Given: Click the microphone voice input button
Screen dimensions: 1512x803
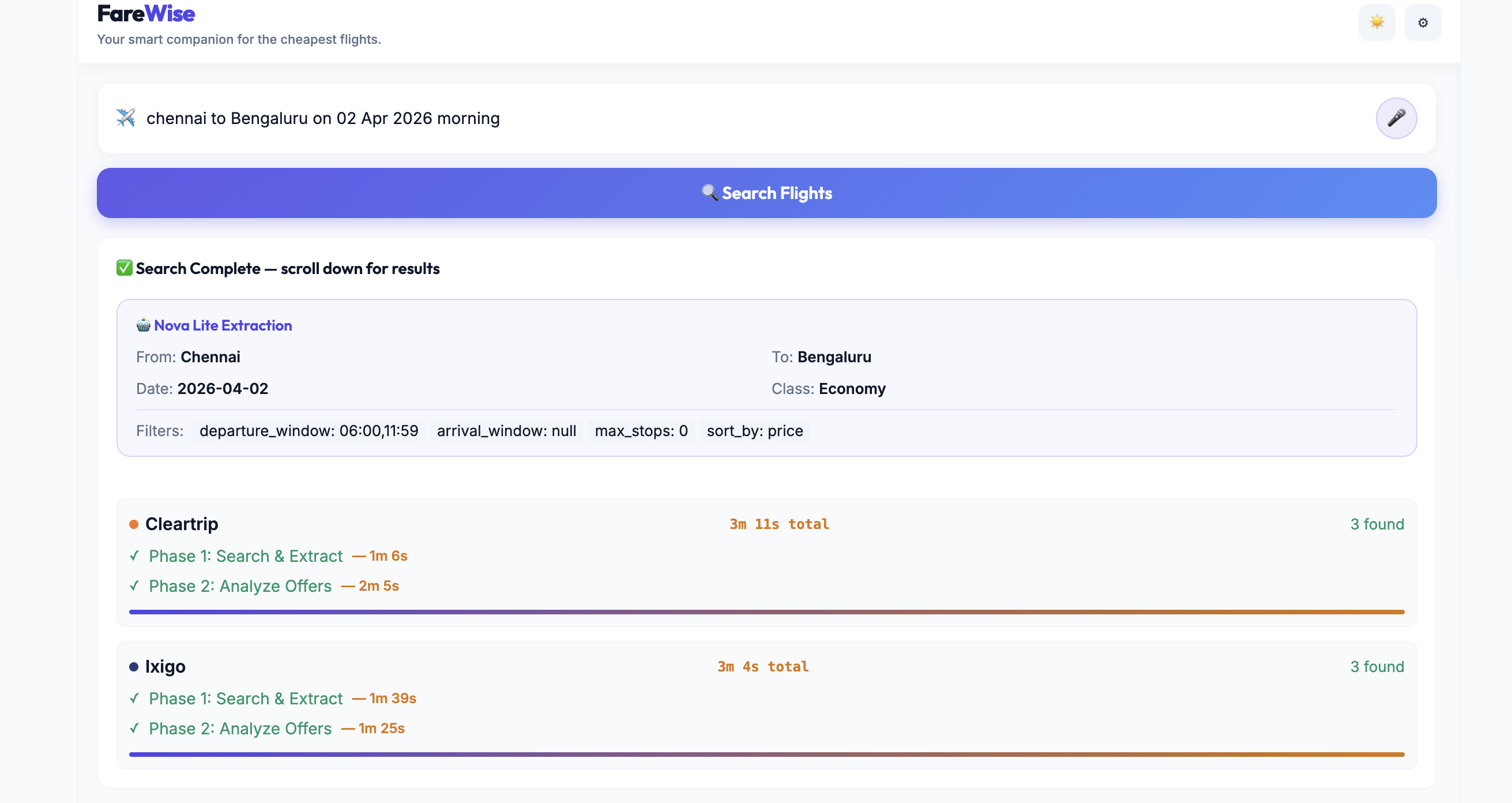Looking at the screenshot, I should [x=1396, y=118].
